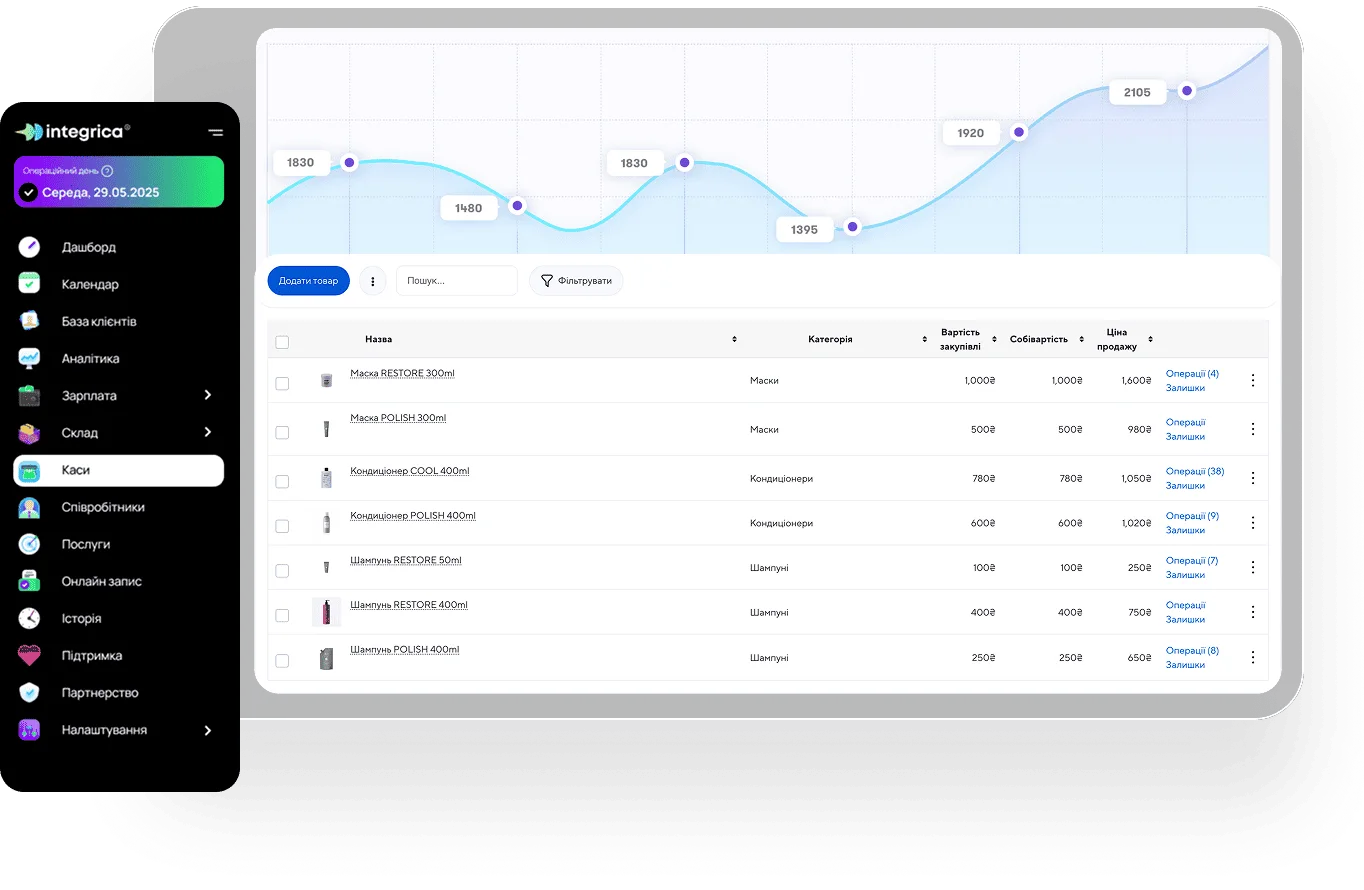The height and width of the screenshot is (890, 1364).
Task: Open the Кондиціонер POLISH 400ml product name
Action: (413, 516)
